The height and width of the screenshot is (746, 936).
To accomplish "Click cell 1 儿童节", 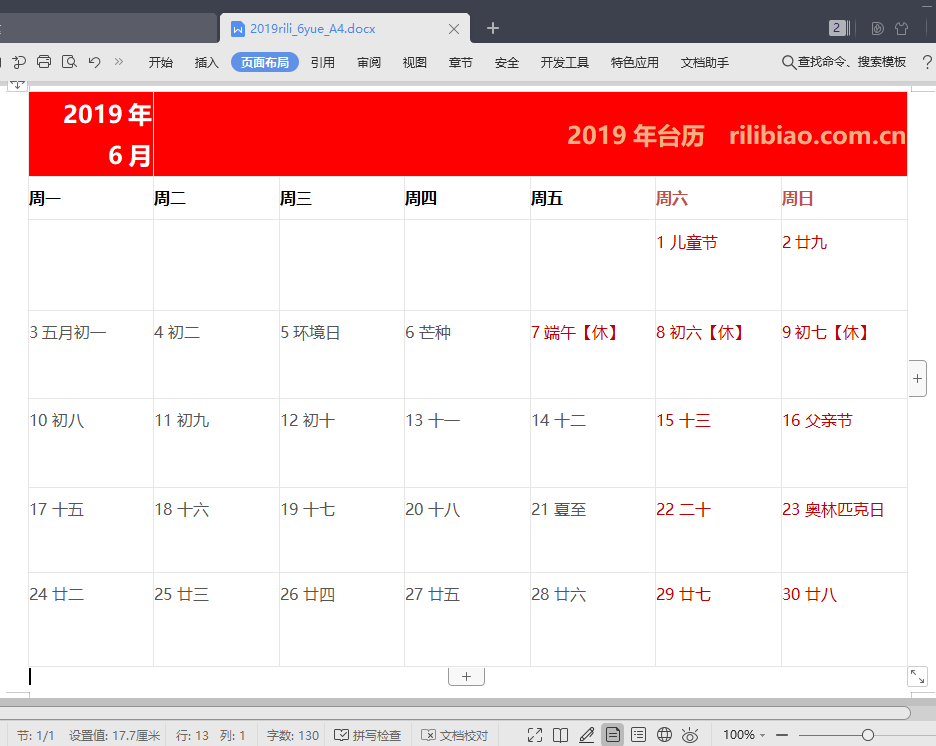I will click(718, 265).
